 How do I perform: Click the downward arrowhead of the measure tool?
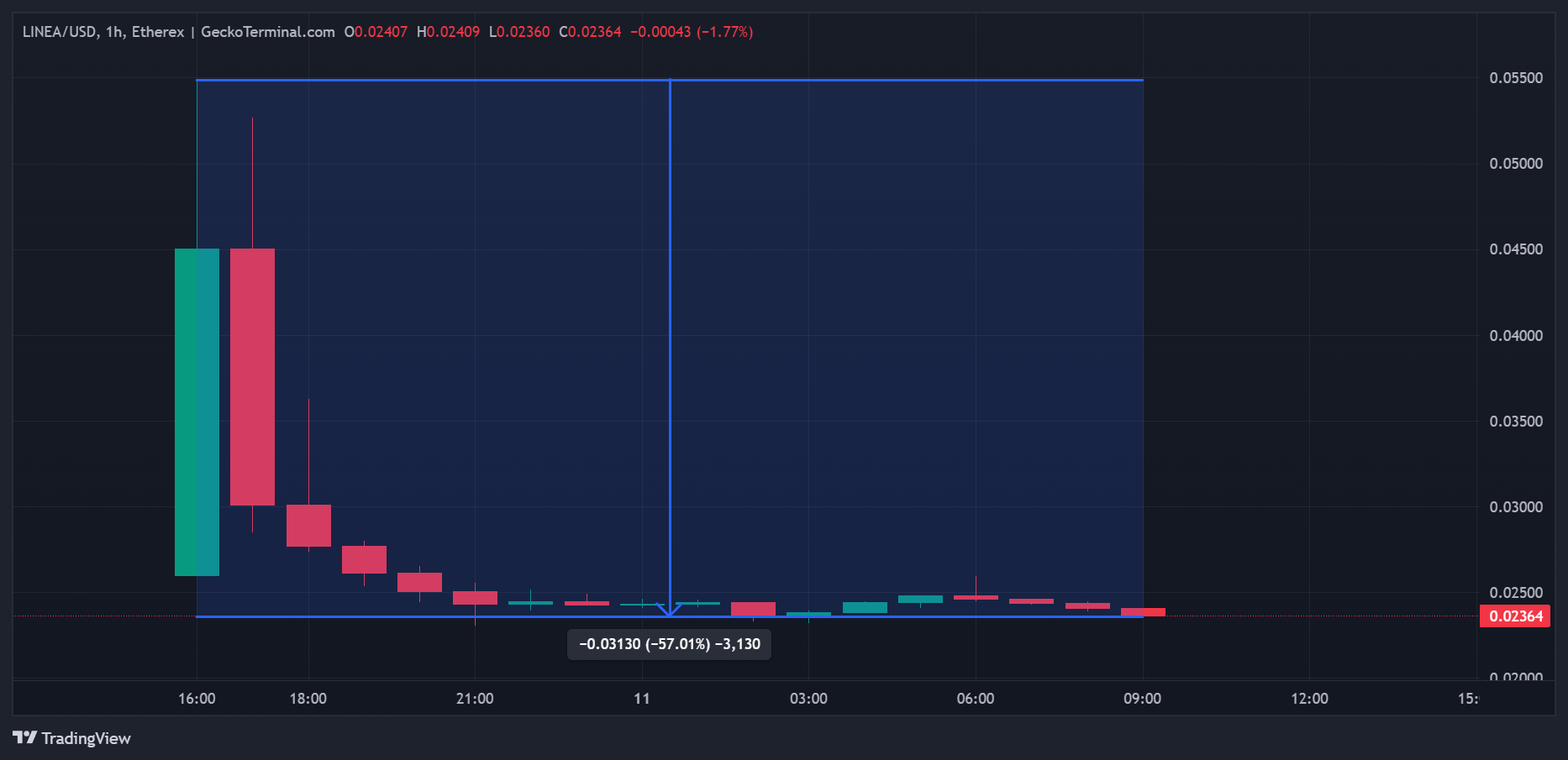click(x=670, y=611)
